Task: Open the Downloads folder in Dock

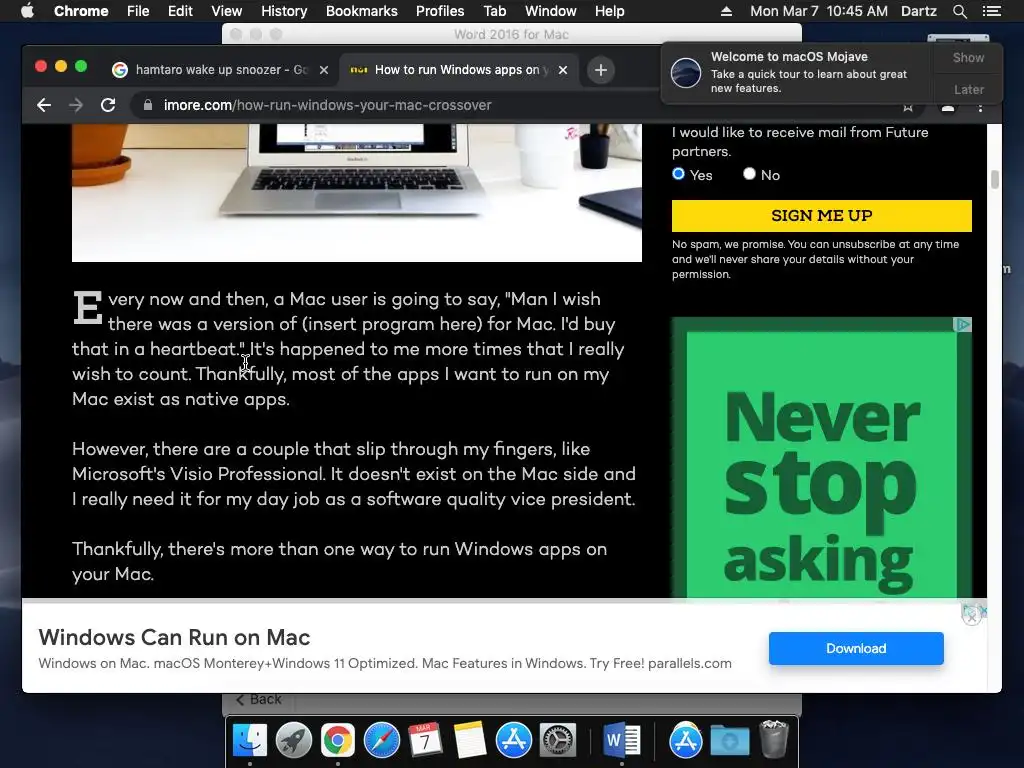Action: click(x=729, y=741)
